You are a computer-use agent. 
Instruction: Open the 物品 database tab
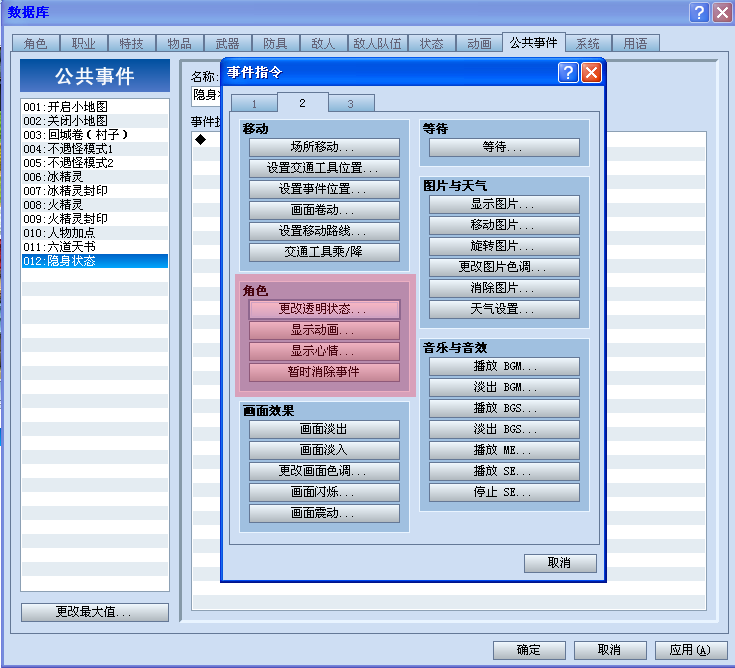(x=180, y=44)
